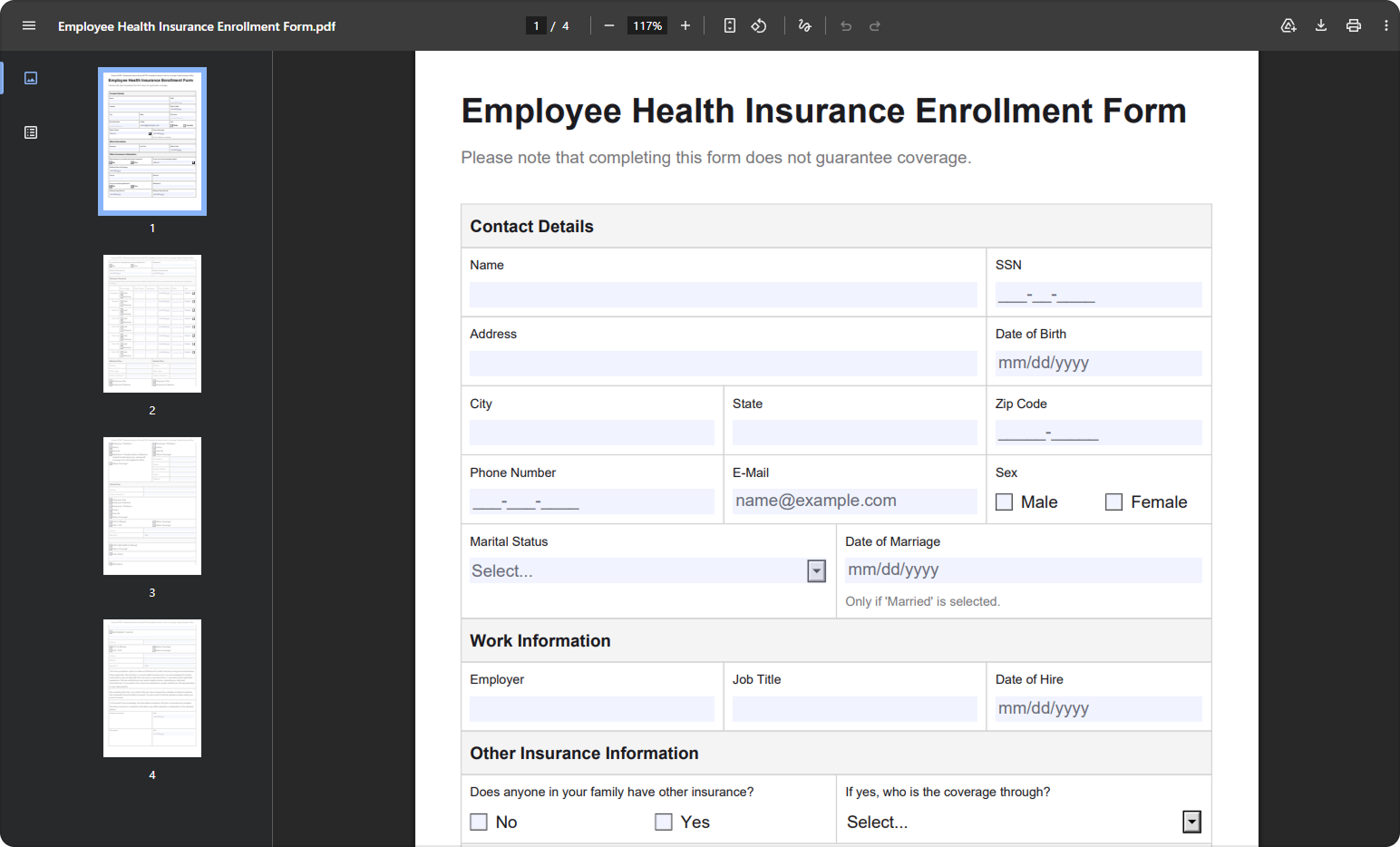
Task: Click the Work Information section heading
Action: 540,641
